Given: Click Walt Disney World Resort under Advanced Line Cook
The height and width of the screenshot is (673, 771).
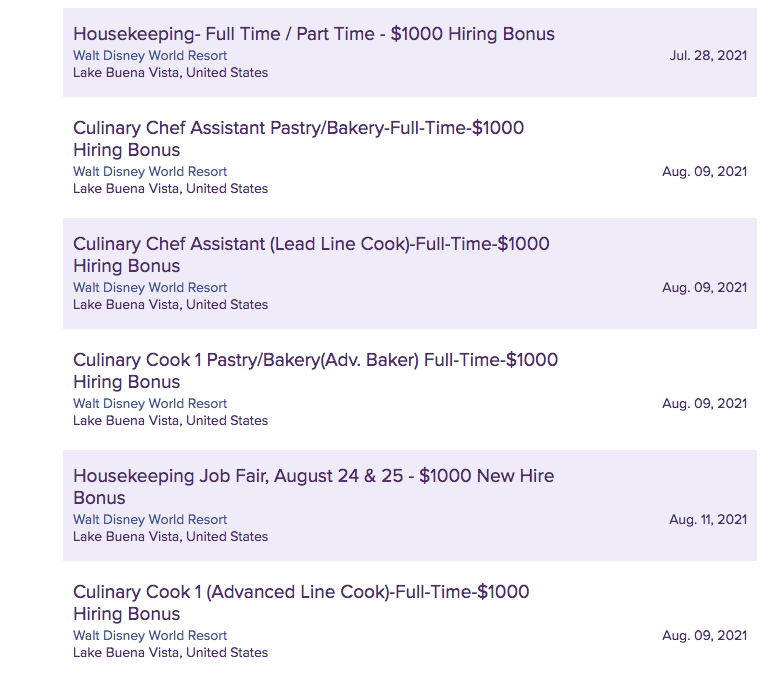Looking at the screenshot, I should coord(150,636).
